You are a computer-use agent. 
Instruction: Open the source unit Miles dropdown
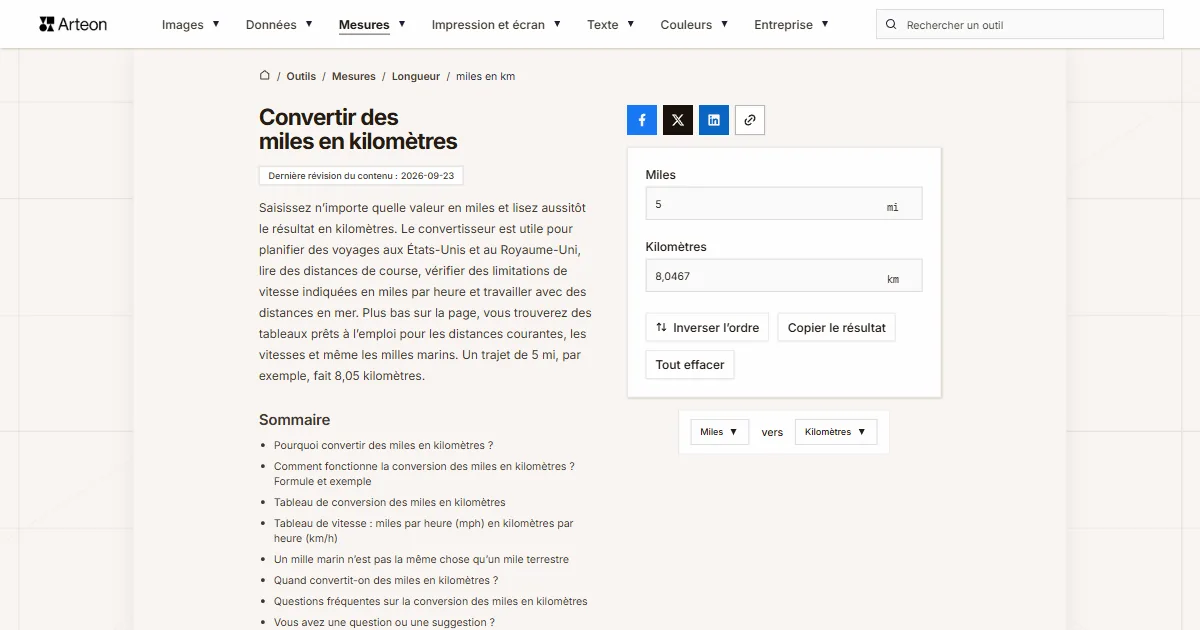click(720, 432)
